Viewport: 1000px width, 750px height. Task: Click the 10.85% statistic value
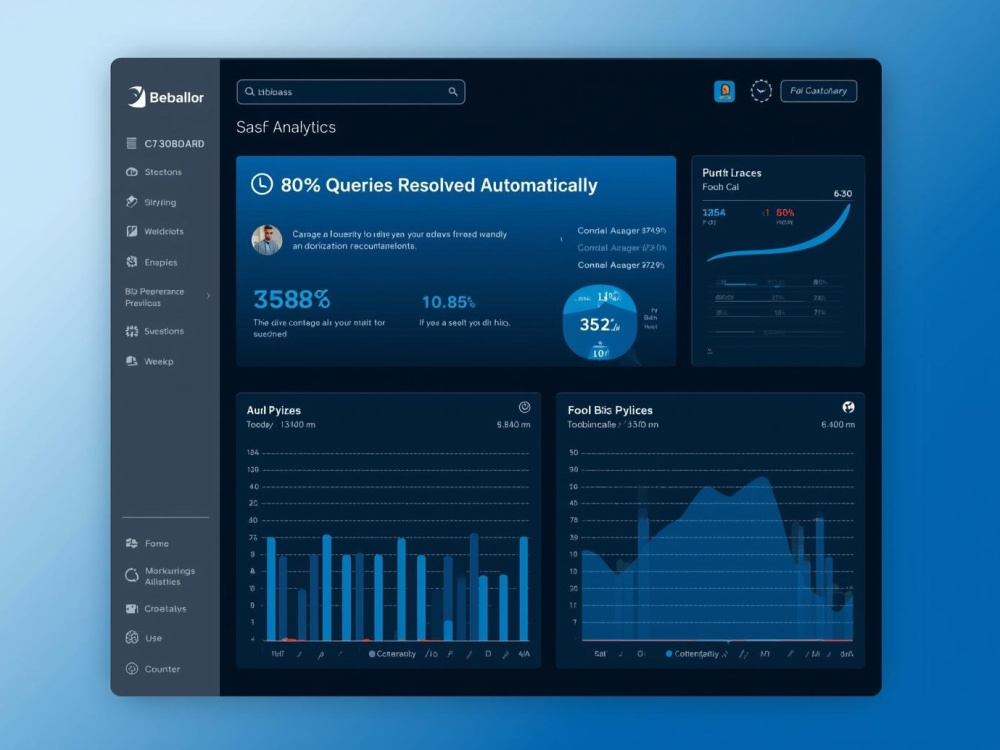pyautogui.click(x=449, y=302)
